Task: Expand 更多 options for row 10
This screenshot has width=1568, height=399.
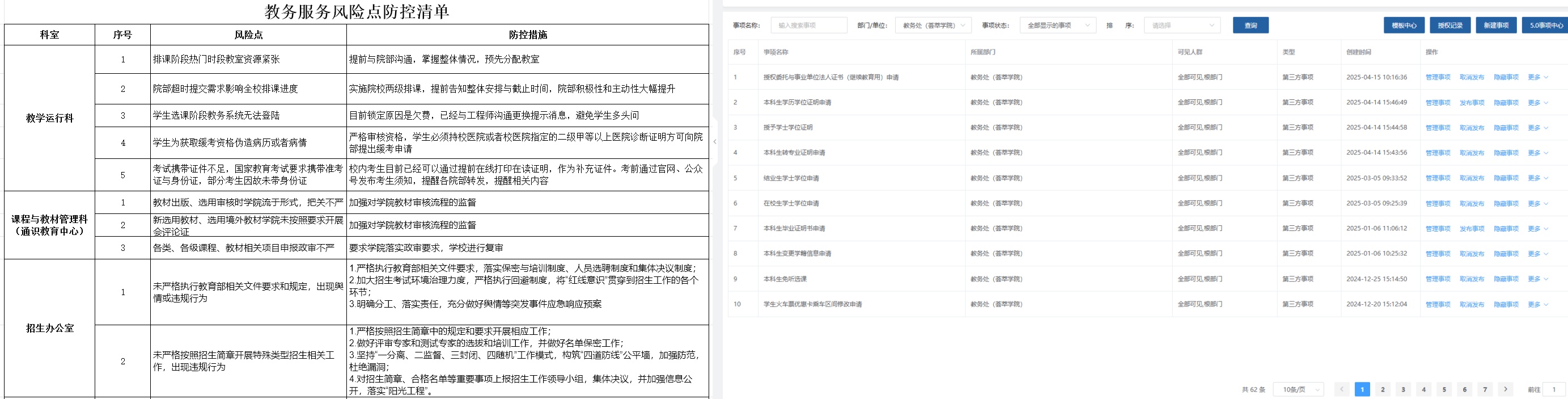Action: point(1537,305)
